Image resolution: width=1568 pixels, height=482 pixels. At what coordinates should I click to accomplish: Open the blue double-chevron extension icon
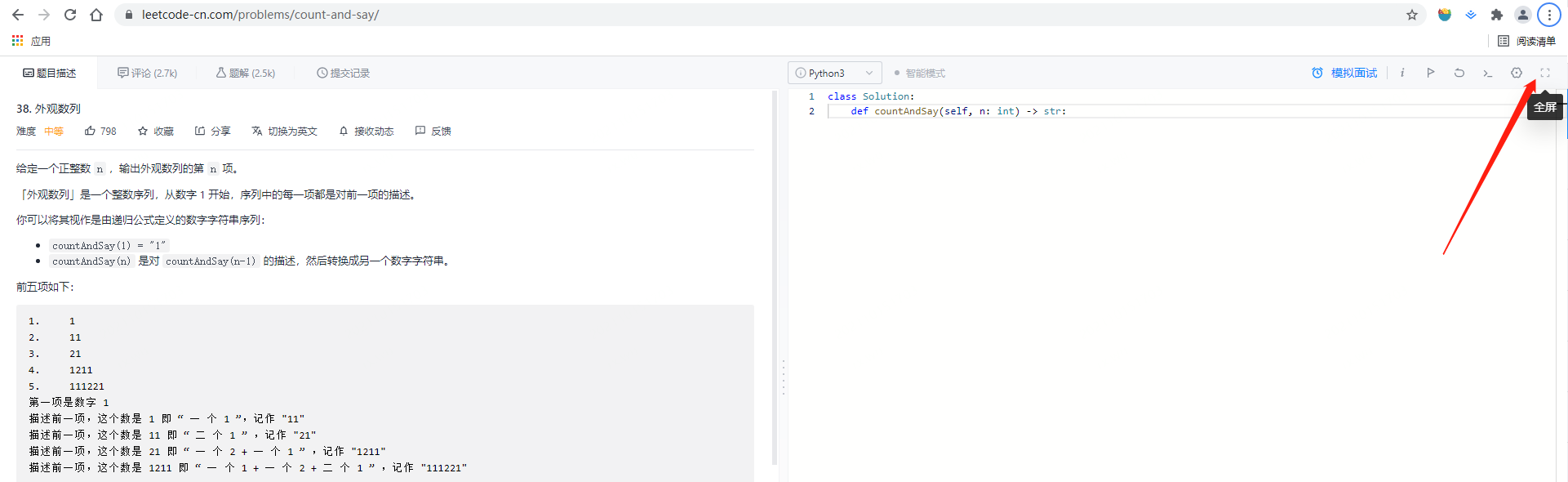coord(1471,15)
